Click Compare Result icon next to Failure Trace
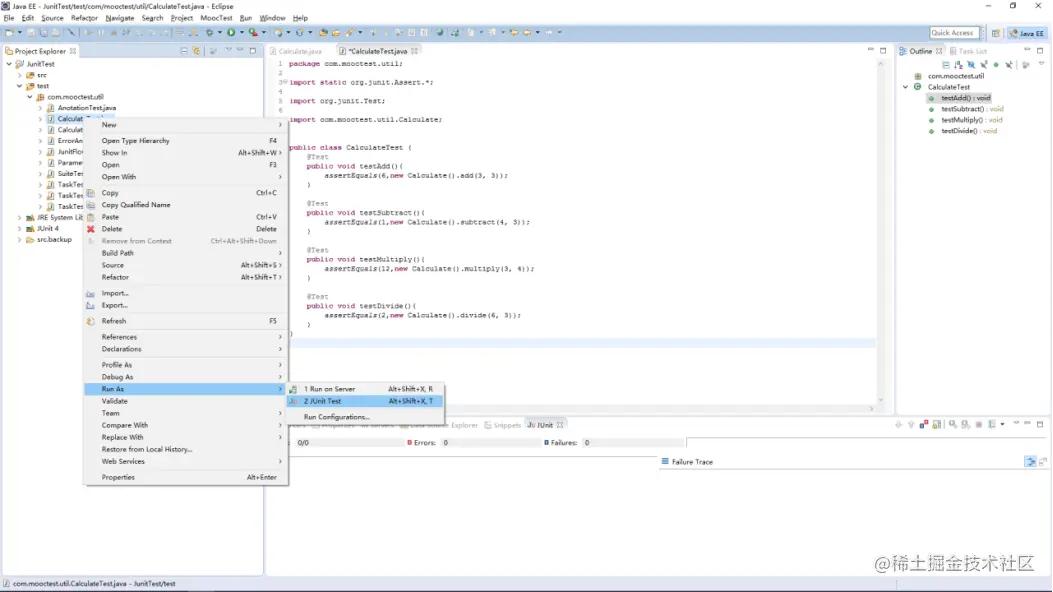The width and height of the screenshot is (1053, 592). click(1043, 462)
